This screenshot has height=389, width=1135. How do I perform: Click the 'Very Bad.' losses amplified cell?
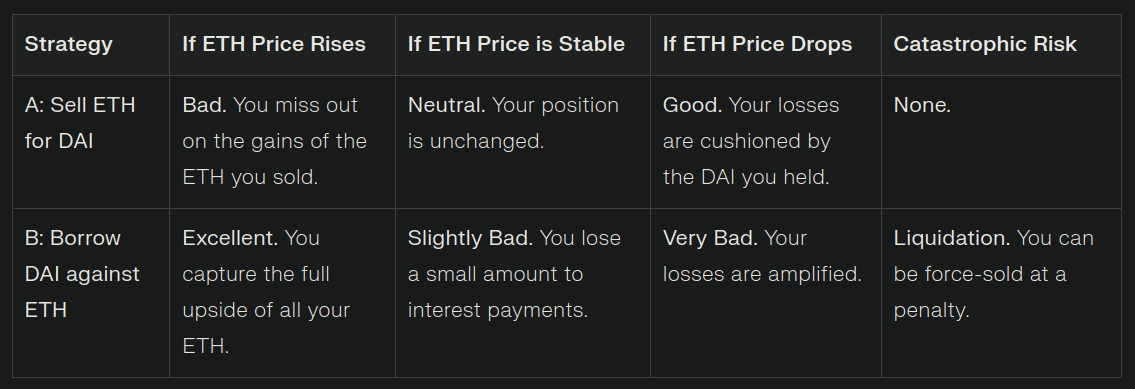[766, 293]
